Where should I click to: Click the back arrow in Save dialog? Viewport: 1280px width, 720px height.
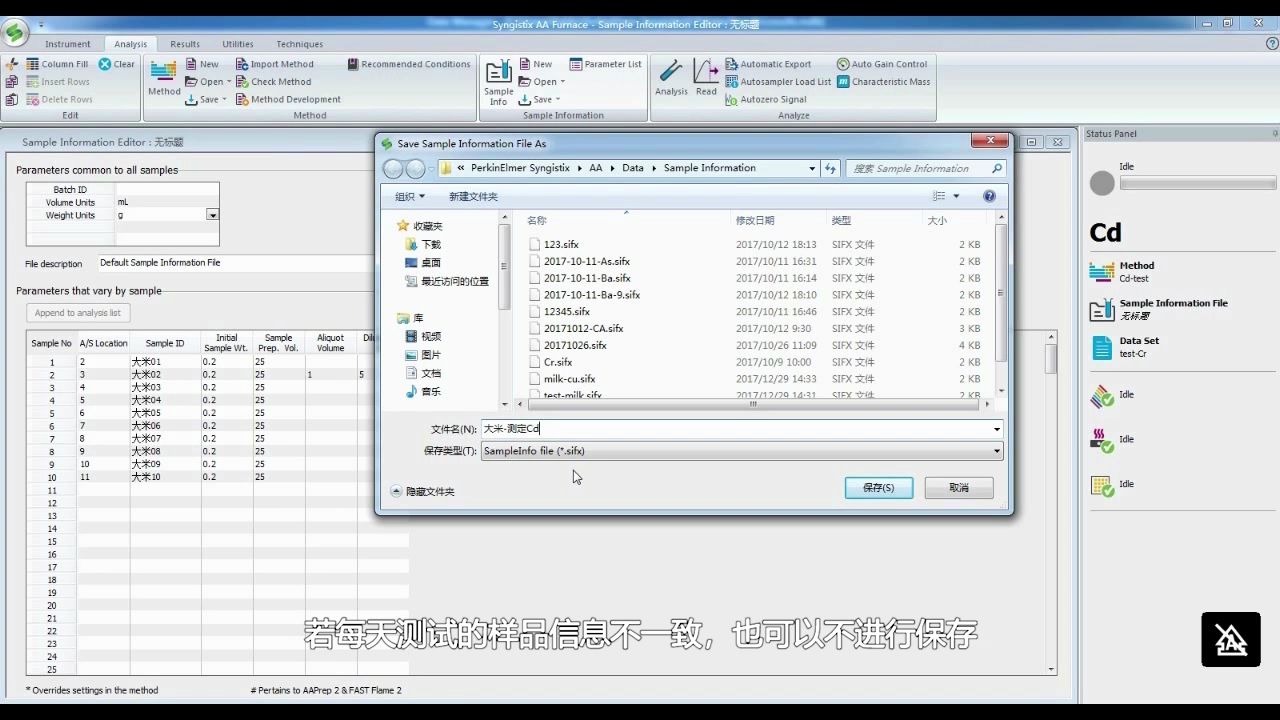point(393,169)
